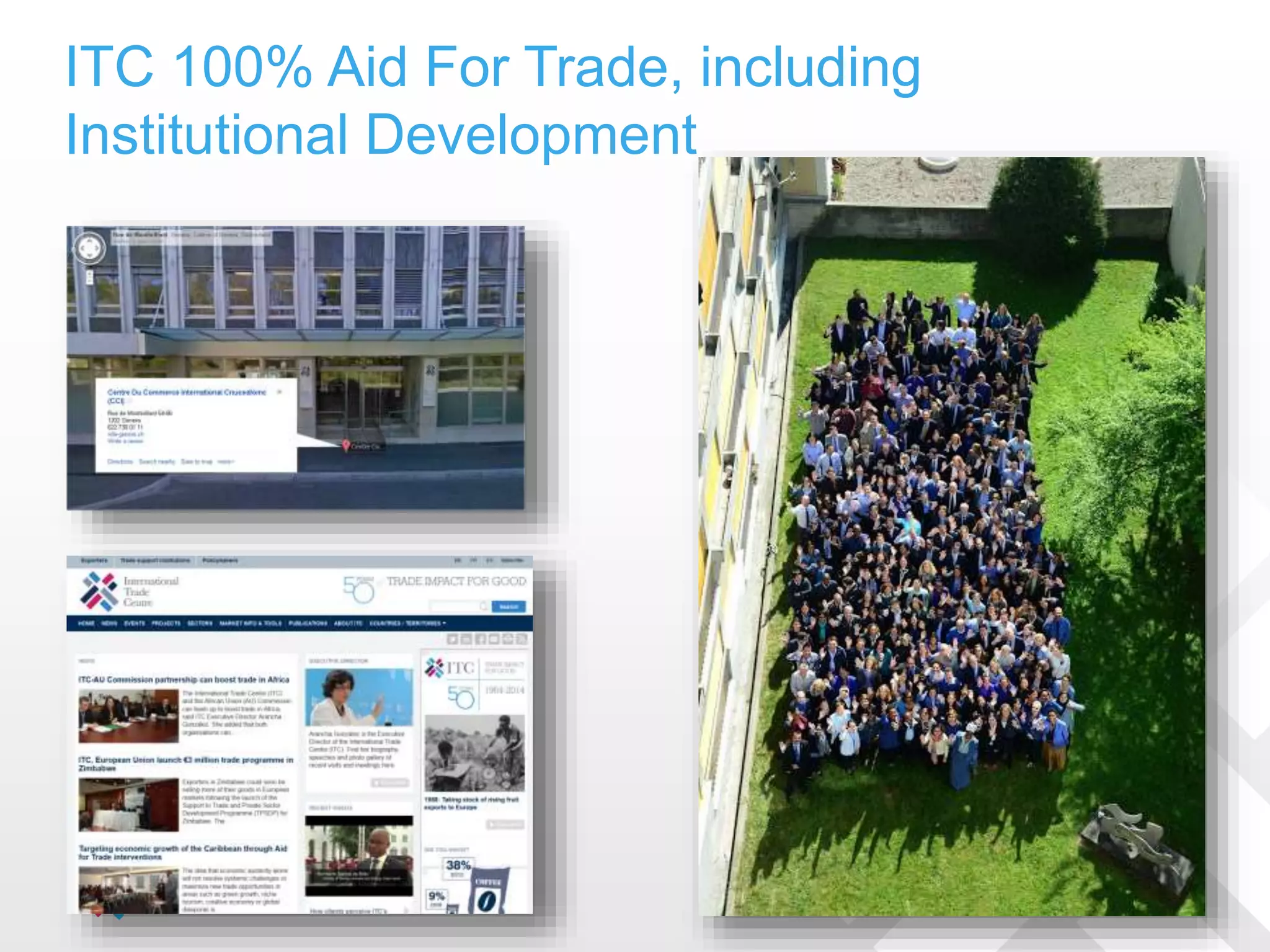This screenshot has width=1270, height=952.
Task: Select the Exporters tab at the top
Action: point(94,560)
